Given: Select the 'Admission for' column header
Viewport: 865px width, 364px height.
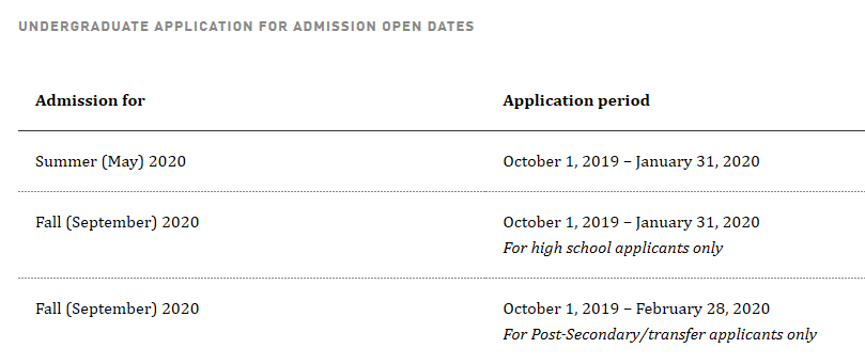Looking at the screenshot, I should click(90, 101).
